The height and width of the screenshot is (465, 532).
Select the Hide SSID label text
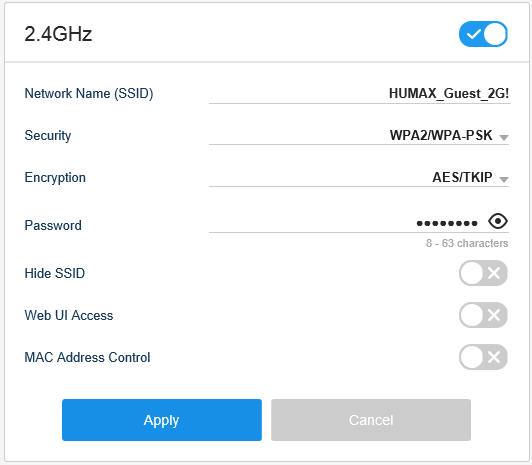click(x=55, y=273)
